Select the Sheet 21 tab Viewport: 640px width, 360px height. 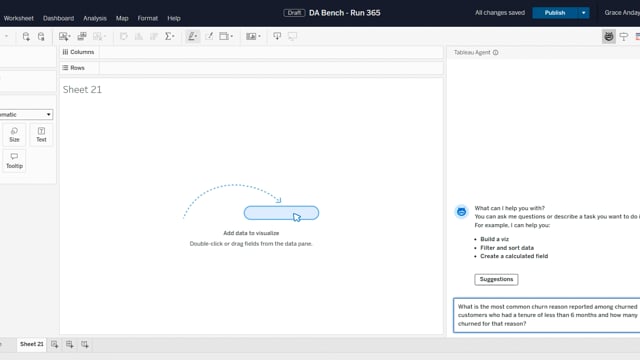pos(31,344)
